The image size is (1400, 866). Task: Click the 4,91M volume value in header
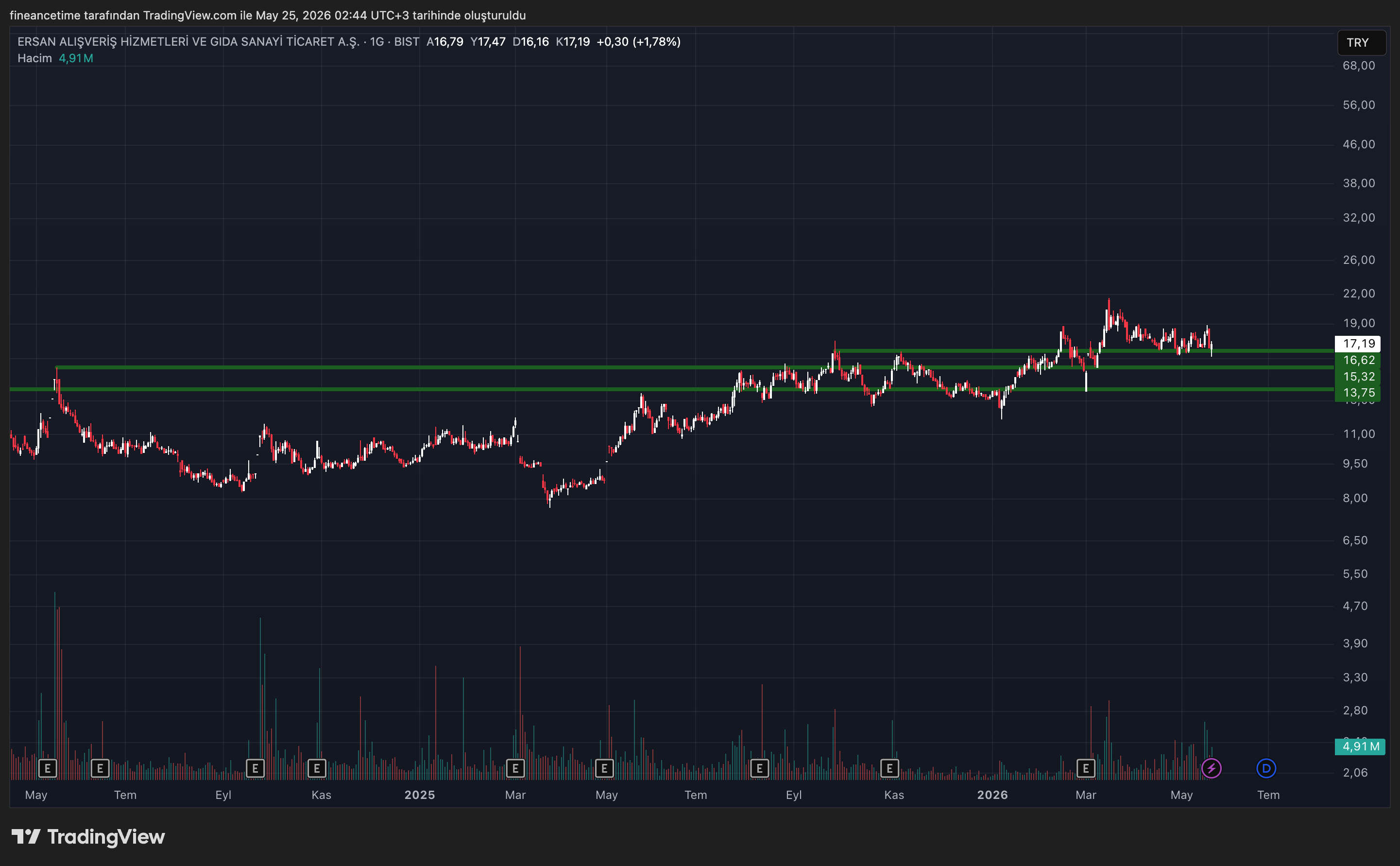tap(76, 58)
